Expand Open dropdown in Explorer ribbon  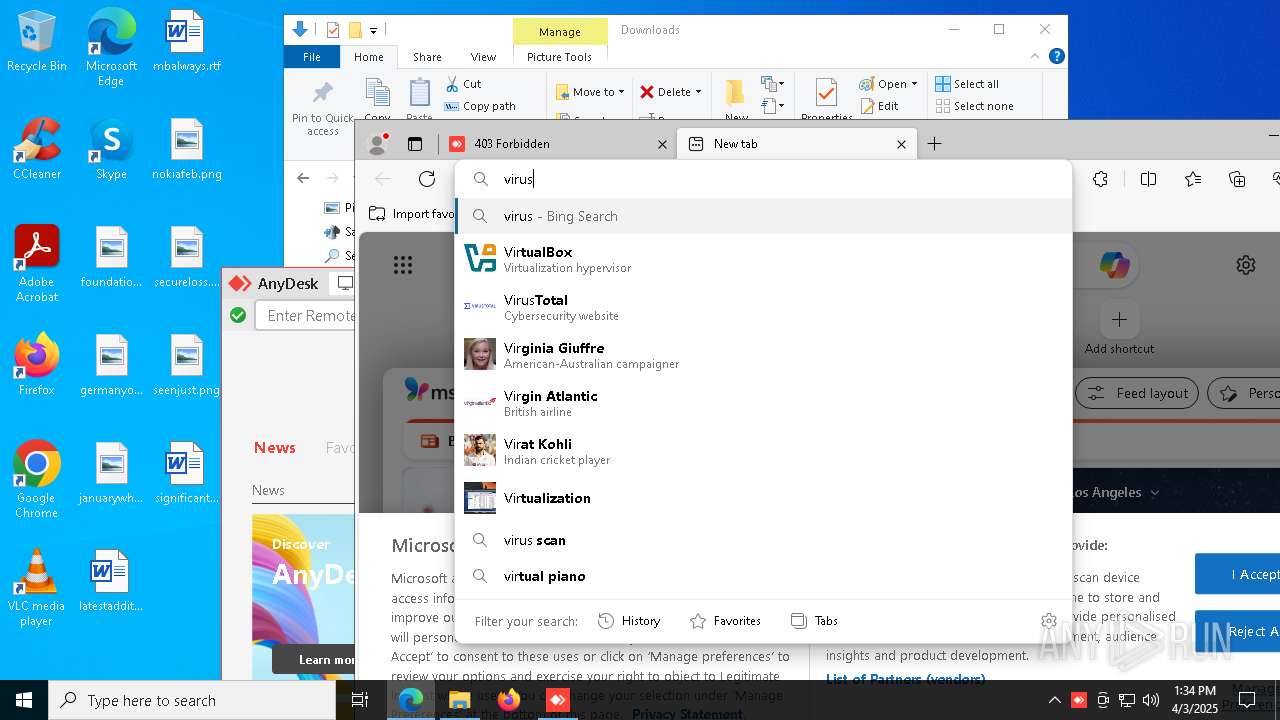click(x=888, y=84)
